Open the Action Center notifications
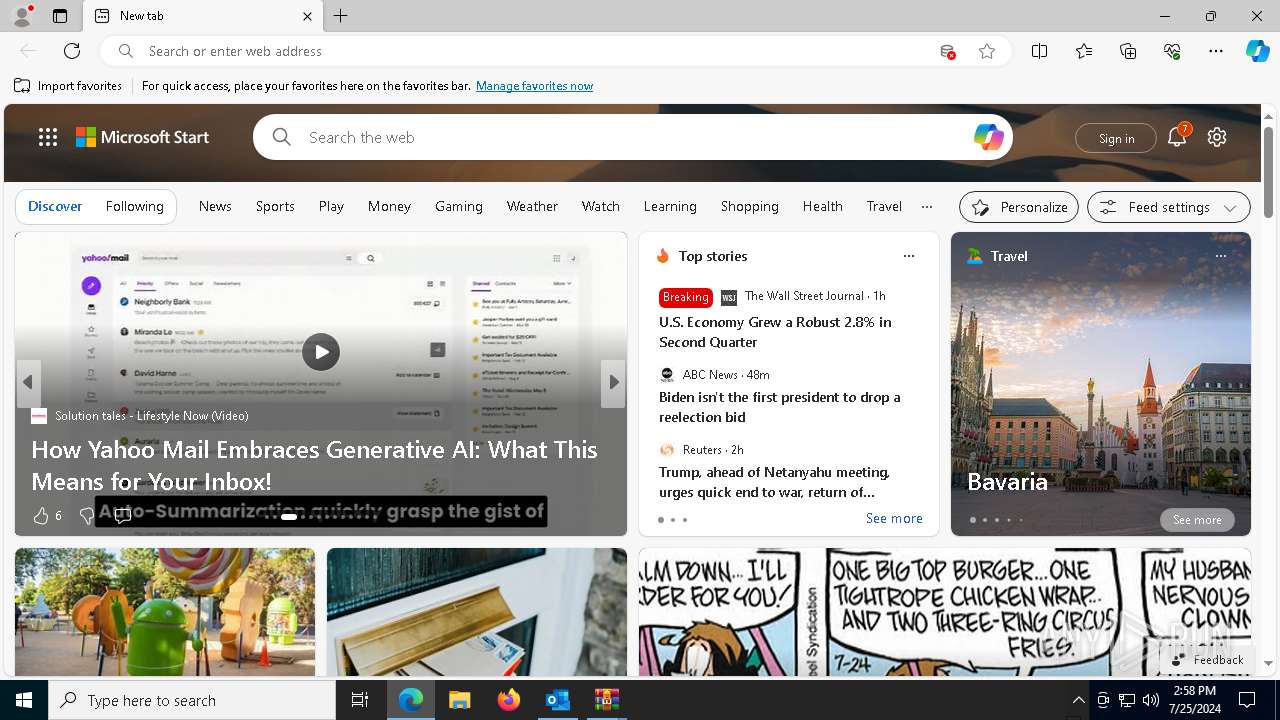Screen dimensions: 1280x720 [x=1248, y=700]
